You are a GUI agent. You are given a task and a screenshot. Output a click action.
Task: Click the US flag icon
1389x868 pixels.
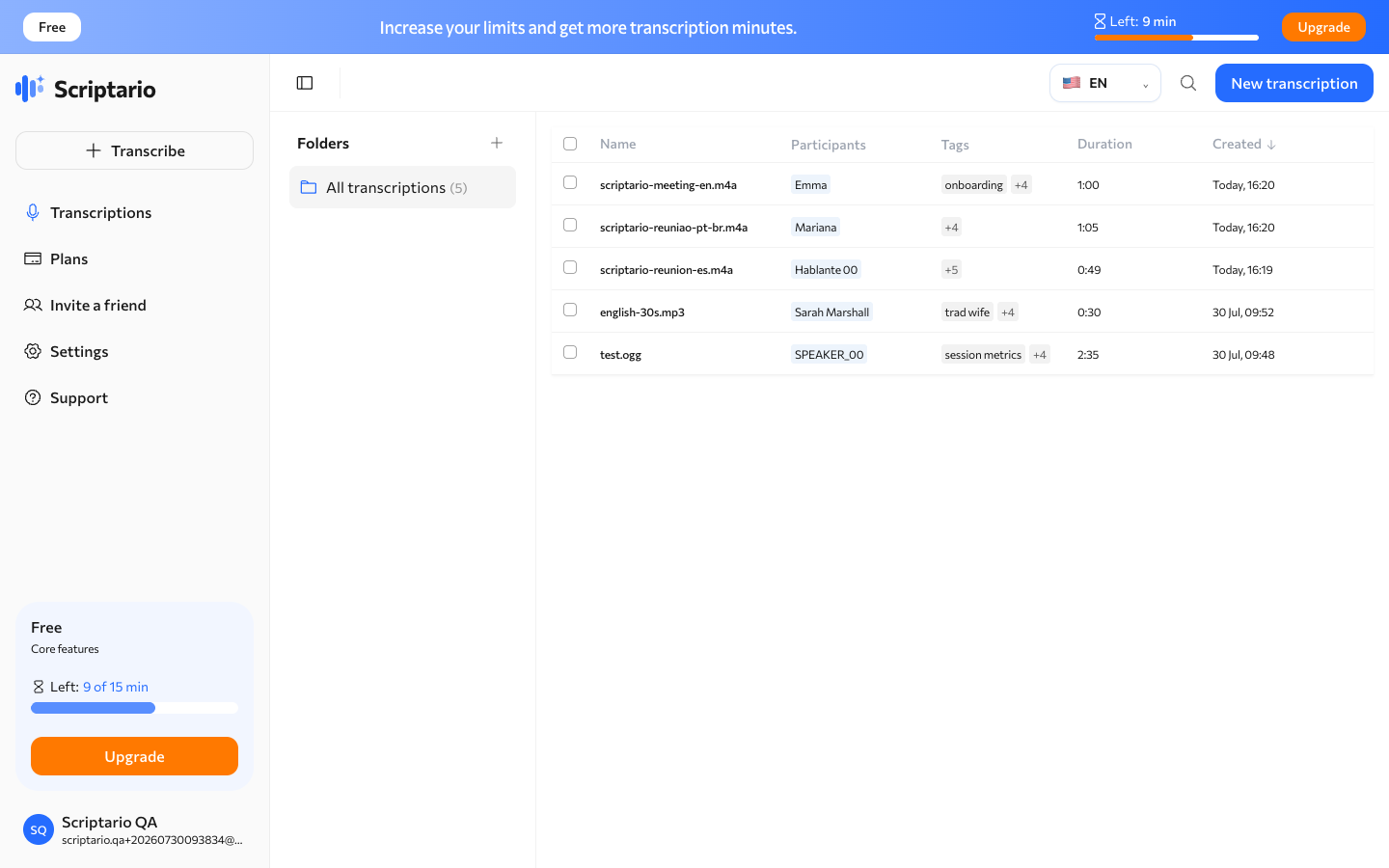pyautogui.click(x=1072, y=83)
